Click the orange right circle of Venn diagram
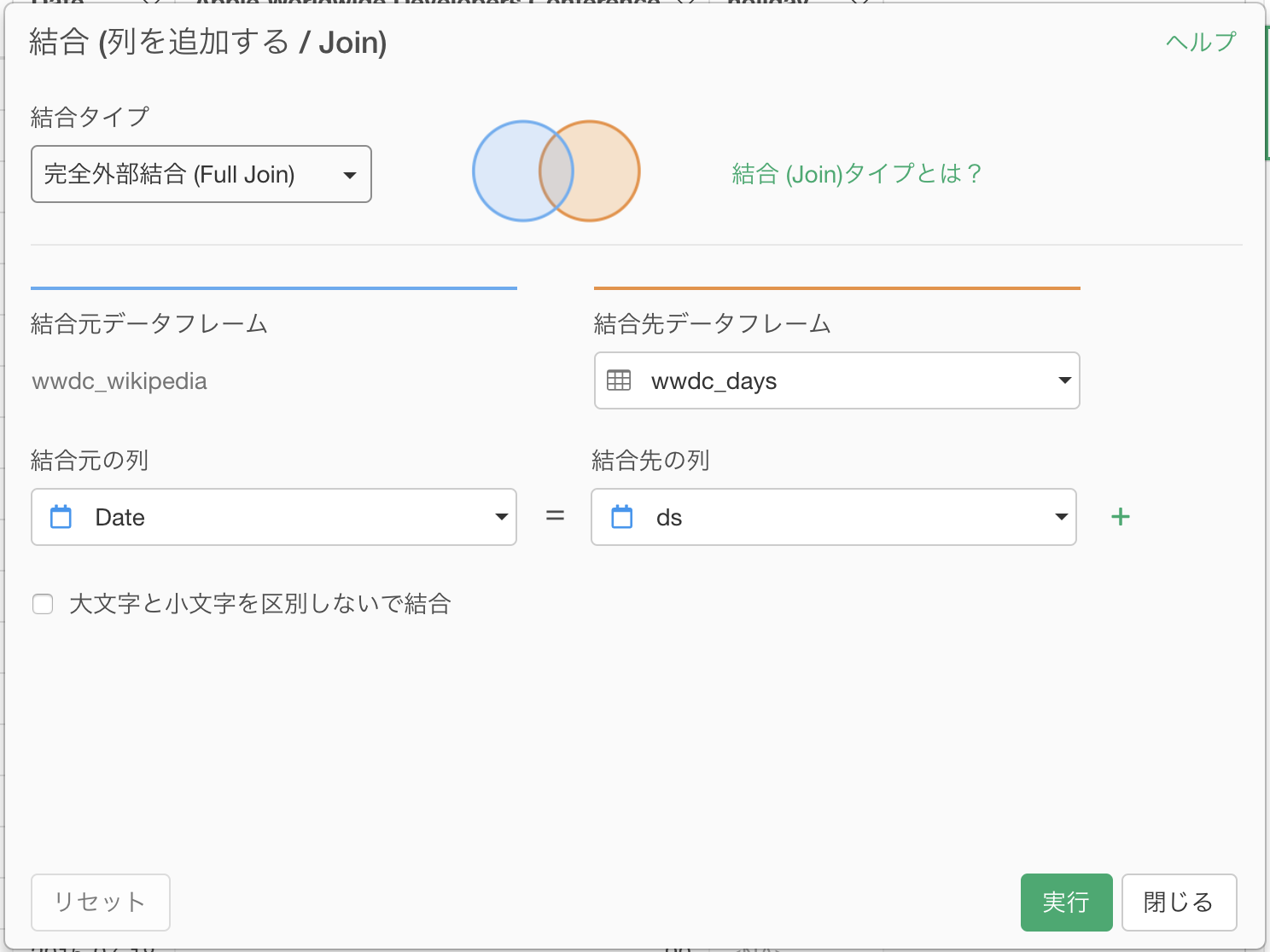Image resolution: width=1270 pixels, height=952 pixels. click(x=608, y=171)
